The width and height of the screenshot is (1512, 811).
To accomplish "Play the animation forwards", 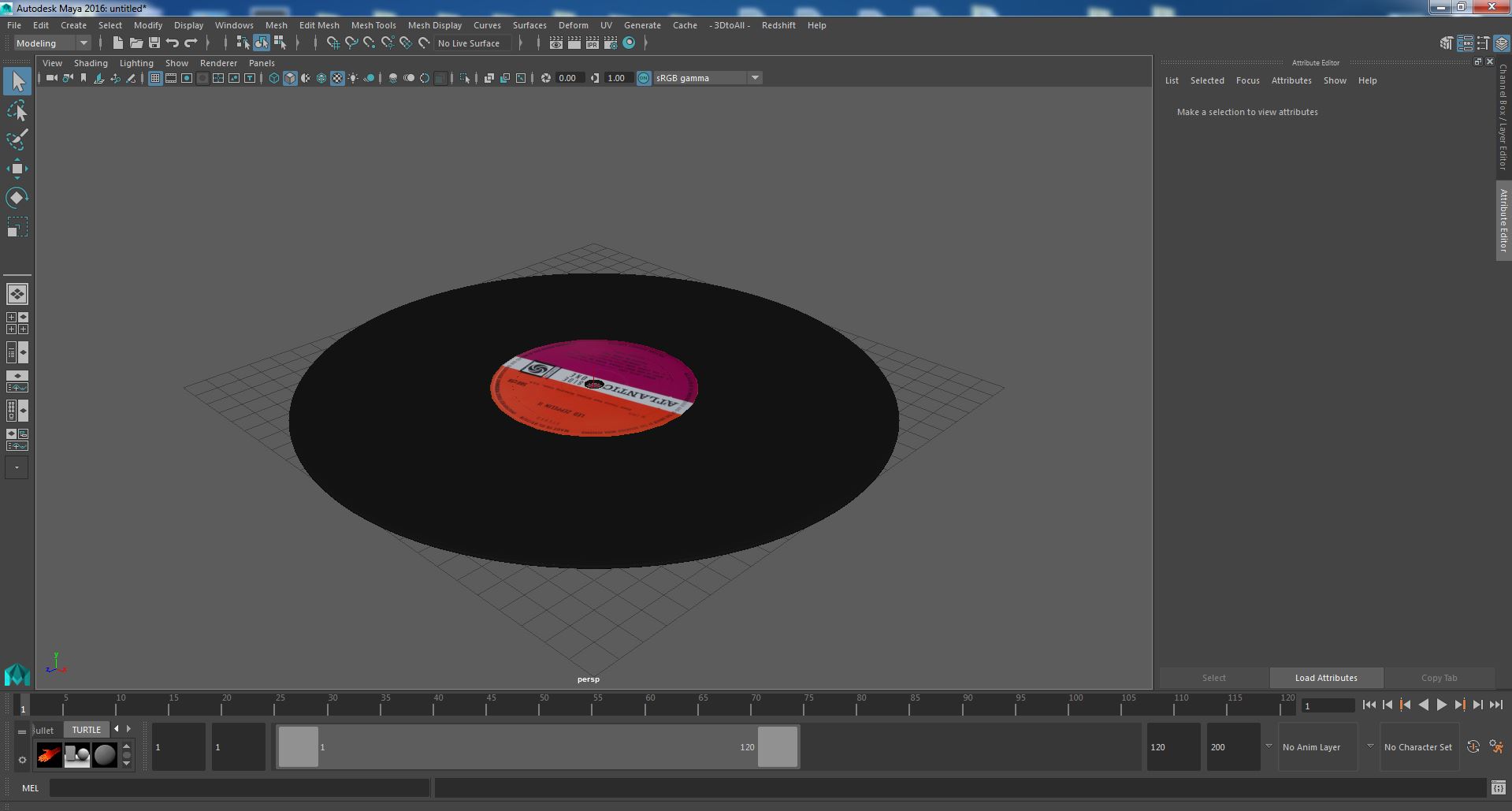I will [1442, 705].
